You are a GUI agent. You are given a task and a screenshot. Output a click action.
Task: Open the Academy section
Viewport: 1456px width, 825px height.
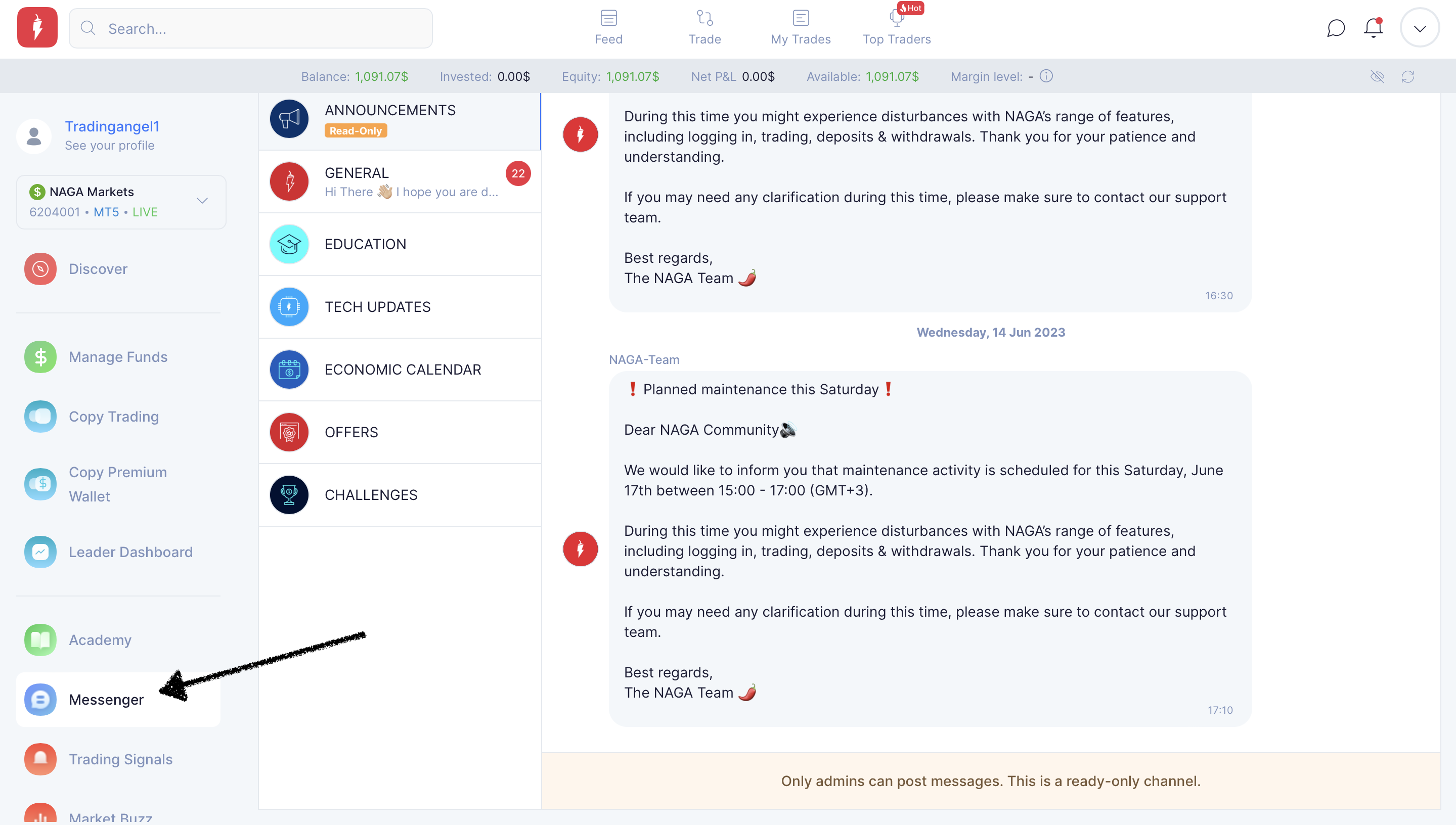point(100,639)
